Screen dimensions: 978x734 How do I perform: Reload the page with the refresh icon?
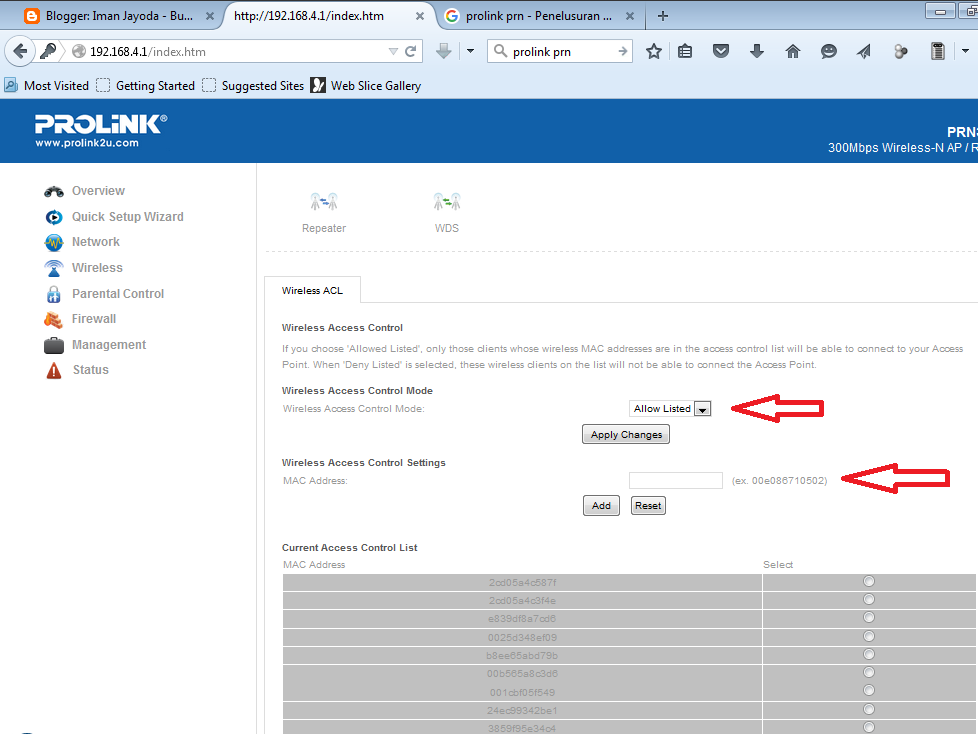pos(410,52)
